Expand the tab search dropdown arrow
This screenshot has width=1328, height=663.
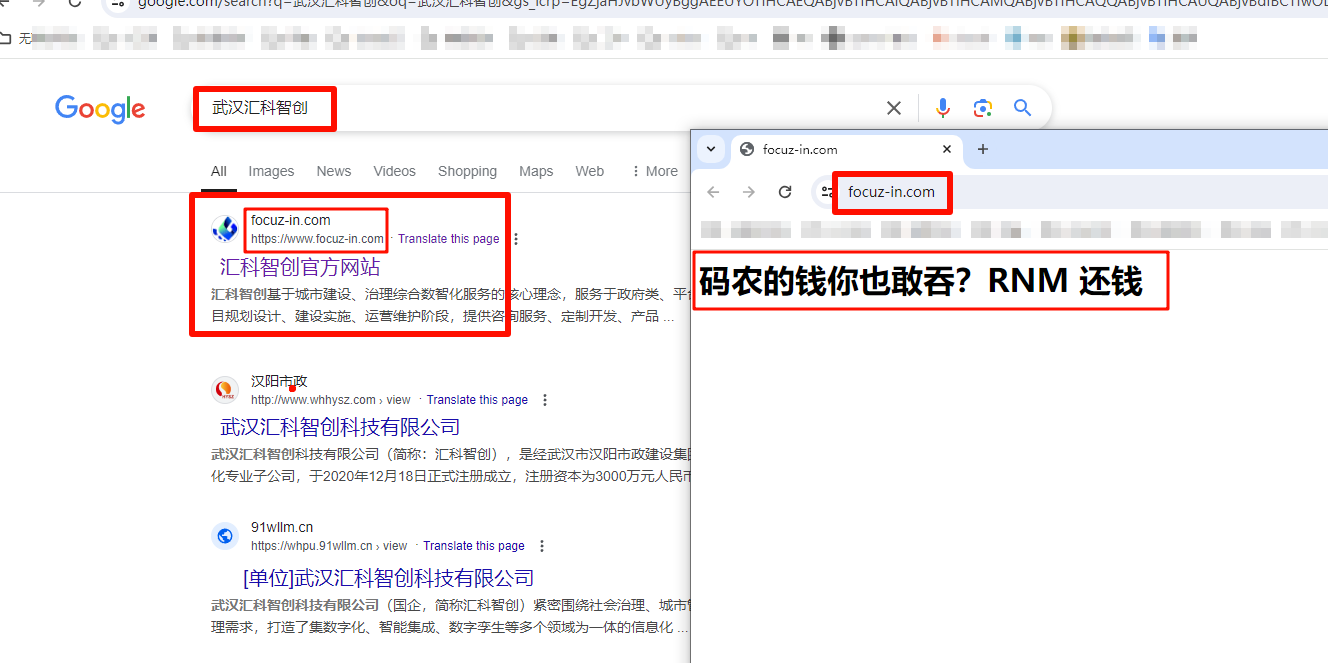[x=711, y=149]
